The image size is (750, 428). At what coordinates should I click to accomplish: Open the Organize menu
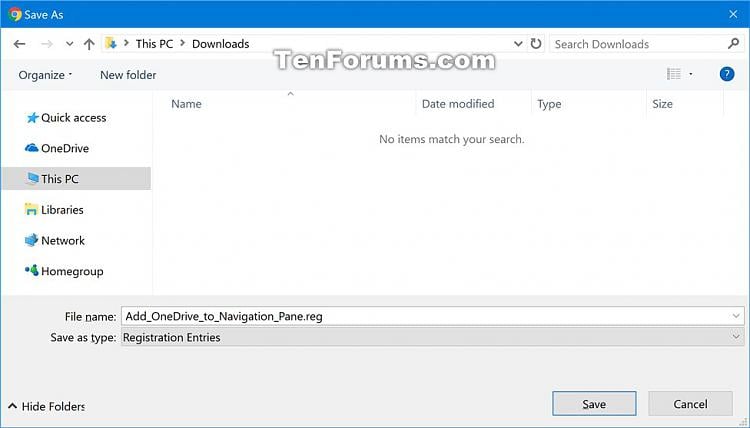point(45,75)
